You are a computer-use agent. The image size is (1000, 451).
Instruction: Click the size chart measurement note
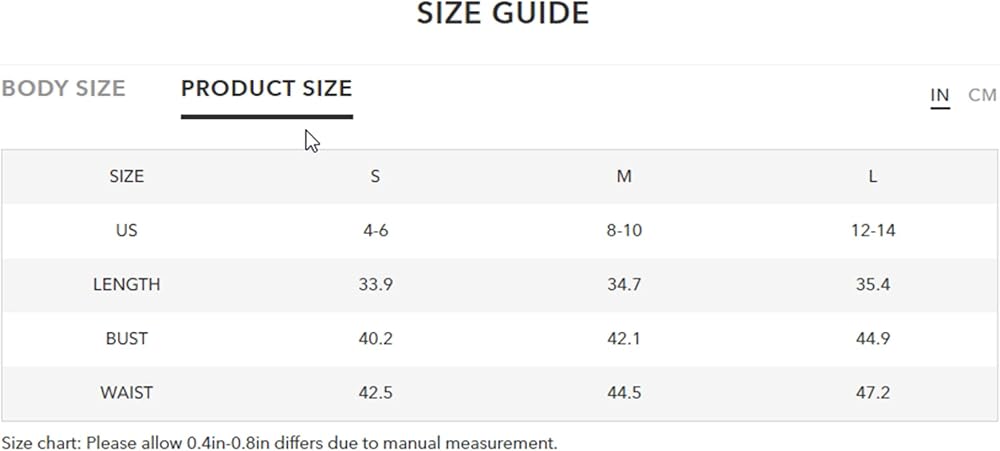(x=279, y=441)
